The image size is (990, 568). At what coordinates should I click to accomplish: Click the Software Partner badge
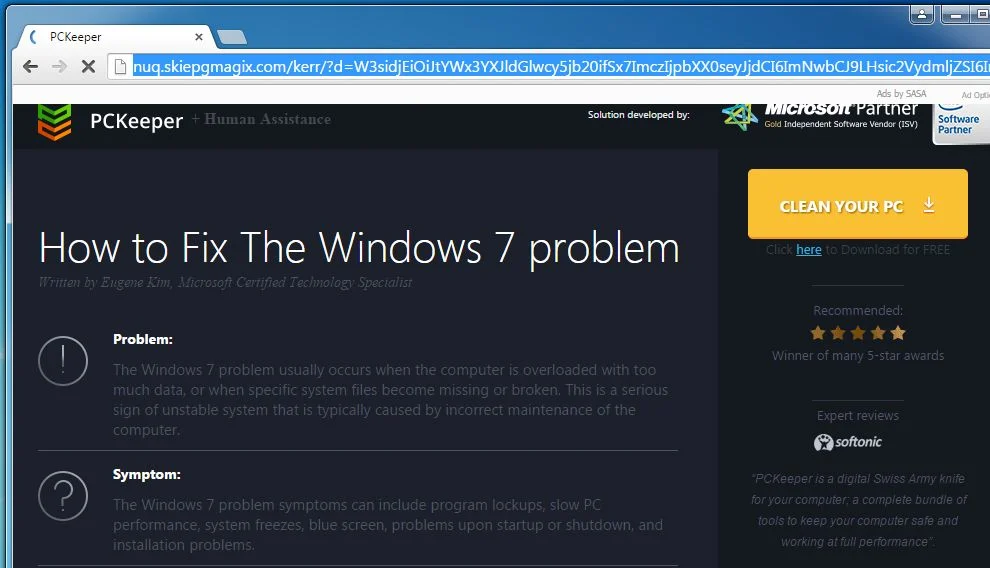tap(960, 123)
